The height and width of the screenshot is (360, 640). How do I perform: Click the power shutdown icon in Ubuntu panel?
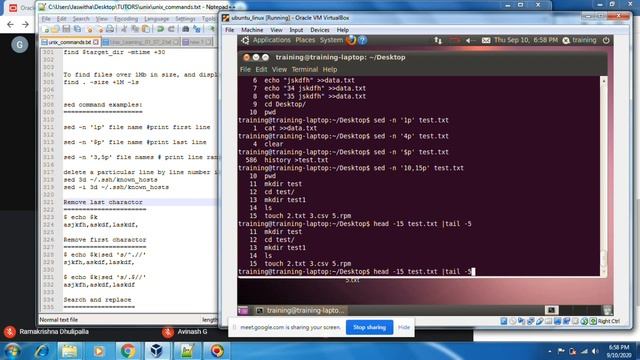coord(606,40)
